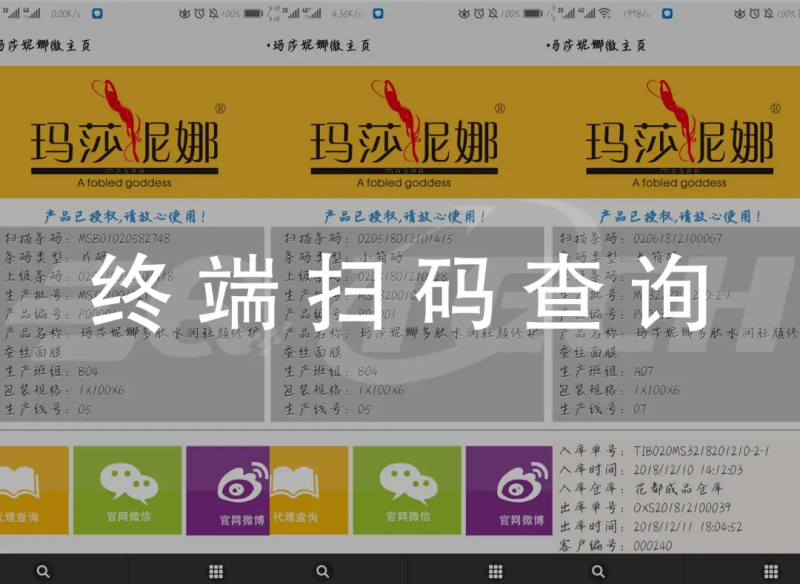Select the 生产线号 07 row
This screenshot has height=584, width=800.
tap(603, 410)
